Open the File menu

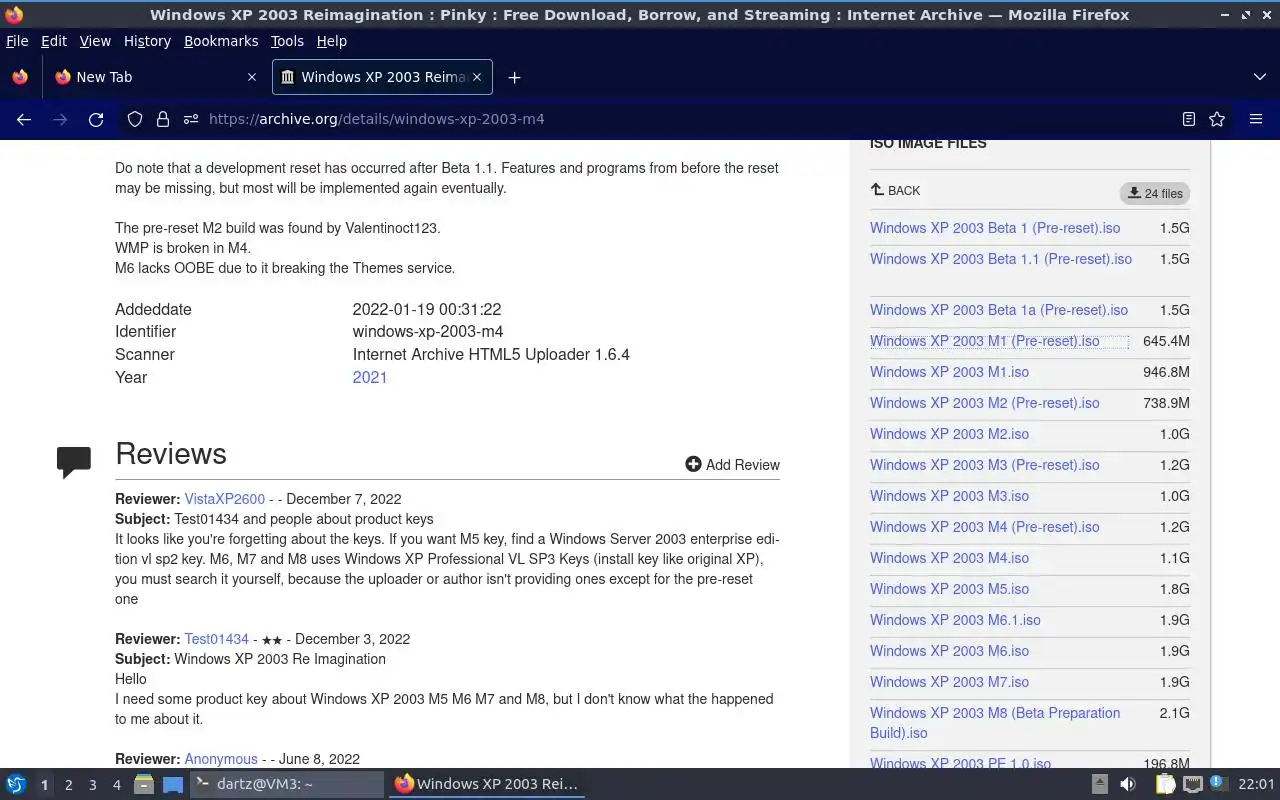pyautogui.click(x=17, y=41)
